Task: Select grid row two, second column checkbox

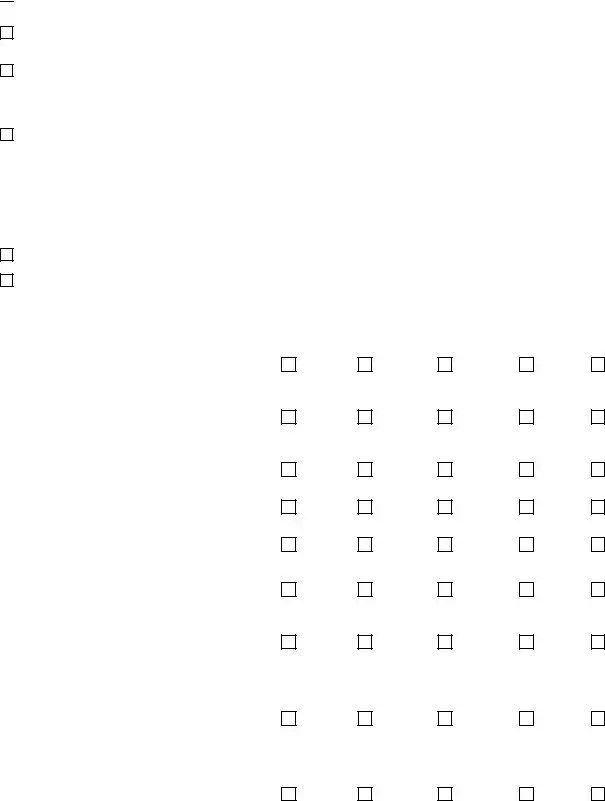Action: point(365,416)
